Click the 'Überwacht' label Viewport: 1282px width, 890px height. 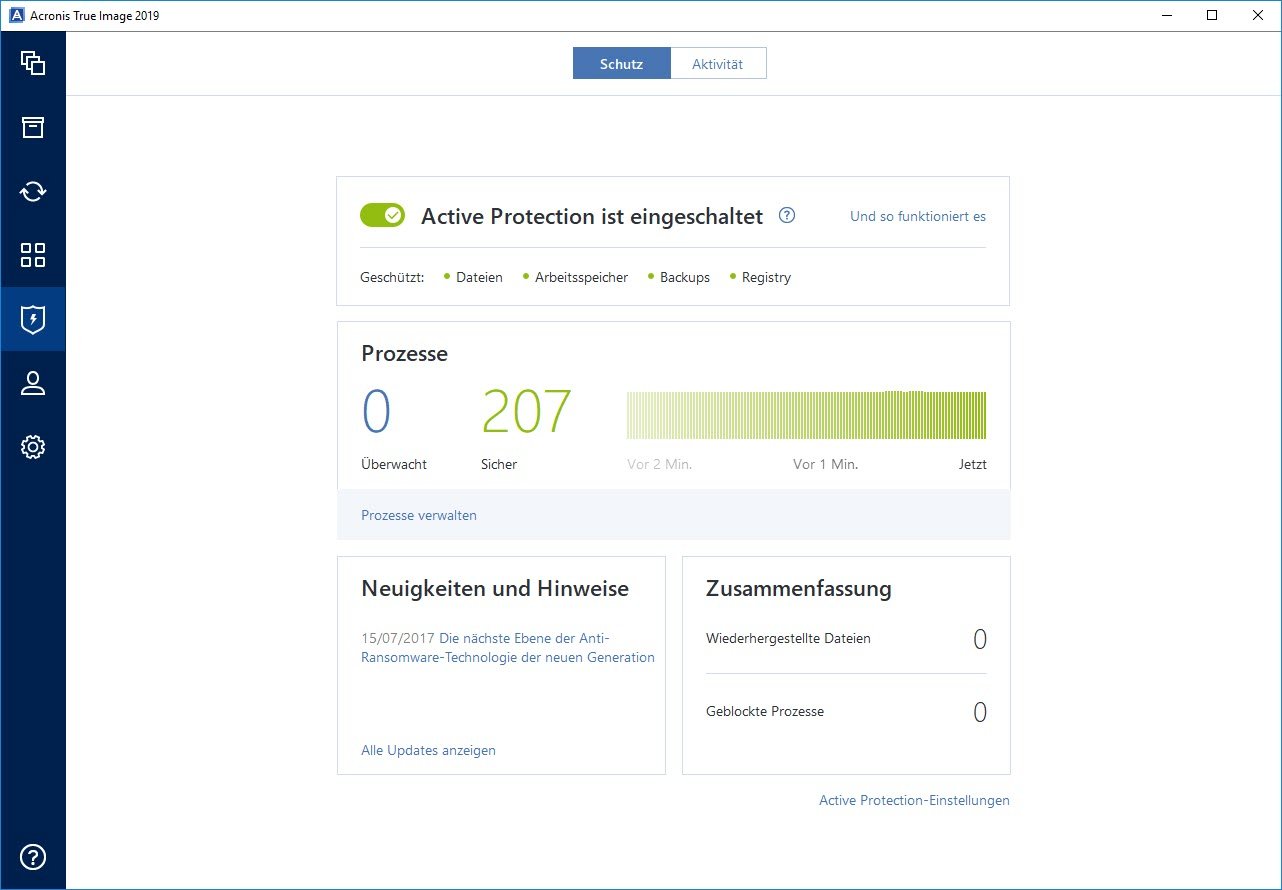394,464
